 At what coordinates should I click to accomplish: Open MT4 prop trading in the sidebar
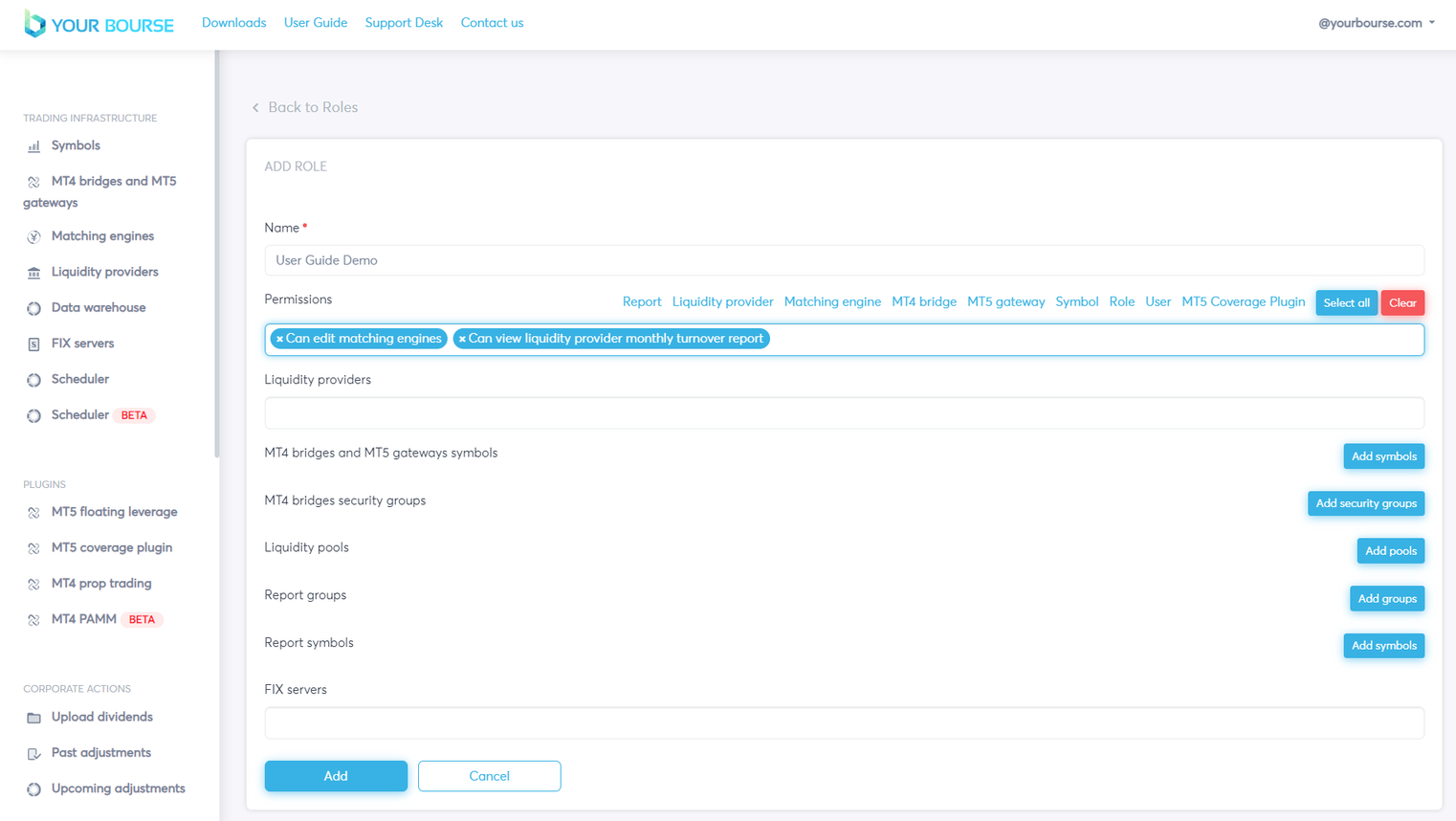tap(101, 583)
